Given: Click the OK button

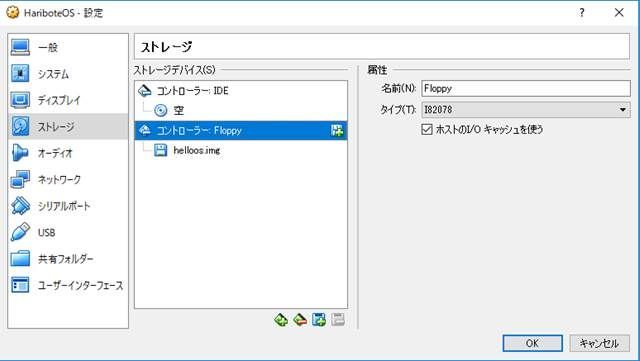Looking at the screenshot, I should (x=532, y=343).
